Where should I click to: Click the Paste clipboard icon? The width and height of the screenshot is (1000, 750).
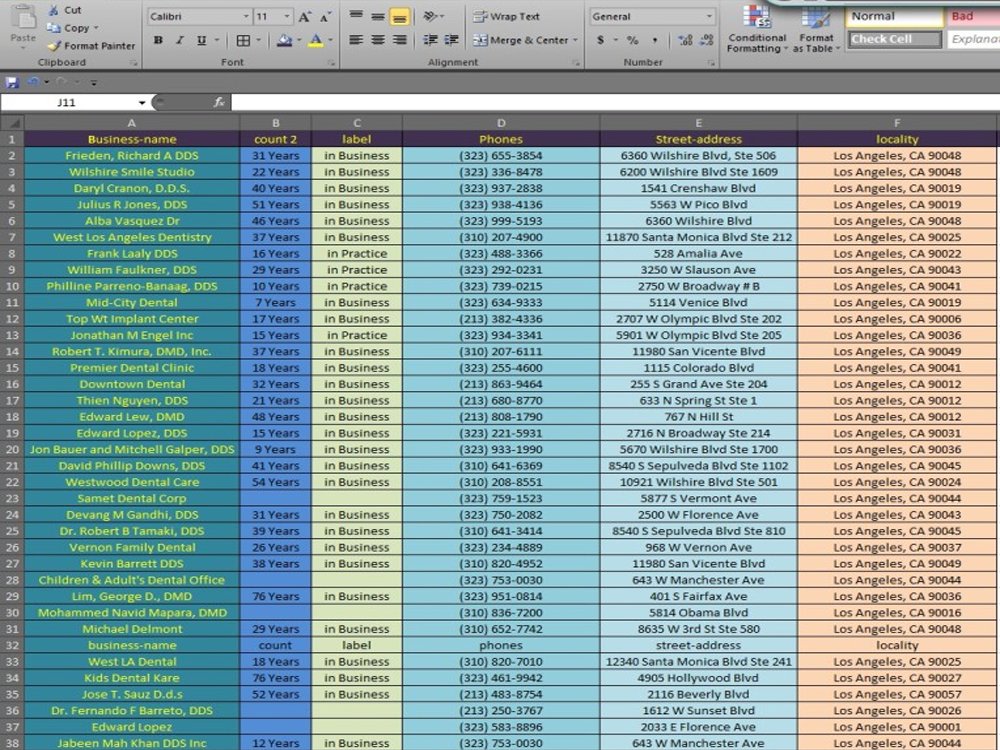point(24,18)
